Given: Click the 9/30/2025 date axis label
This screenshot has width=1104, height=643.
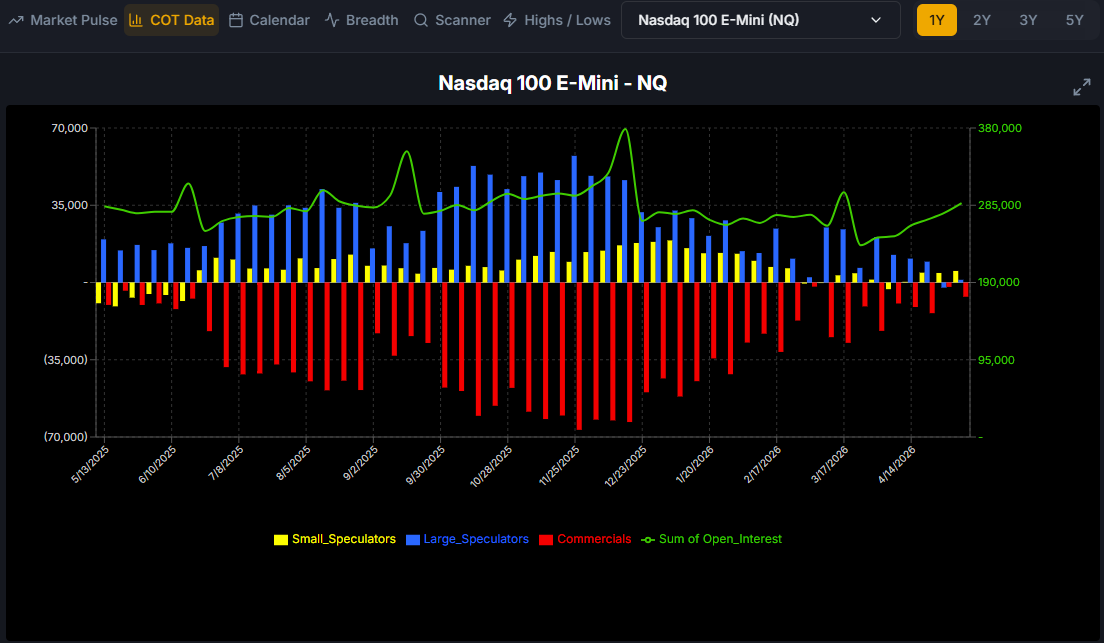Looking at the screenshot, I should click(425, 465).
